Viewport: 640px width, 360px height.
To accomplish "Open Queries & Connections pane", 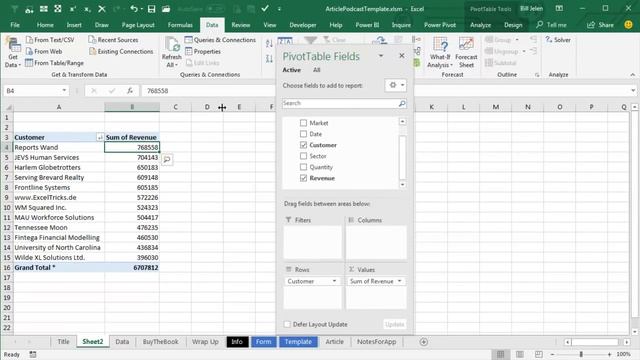I will pos(220,40).
